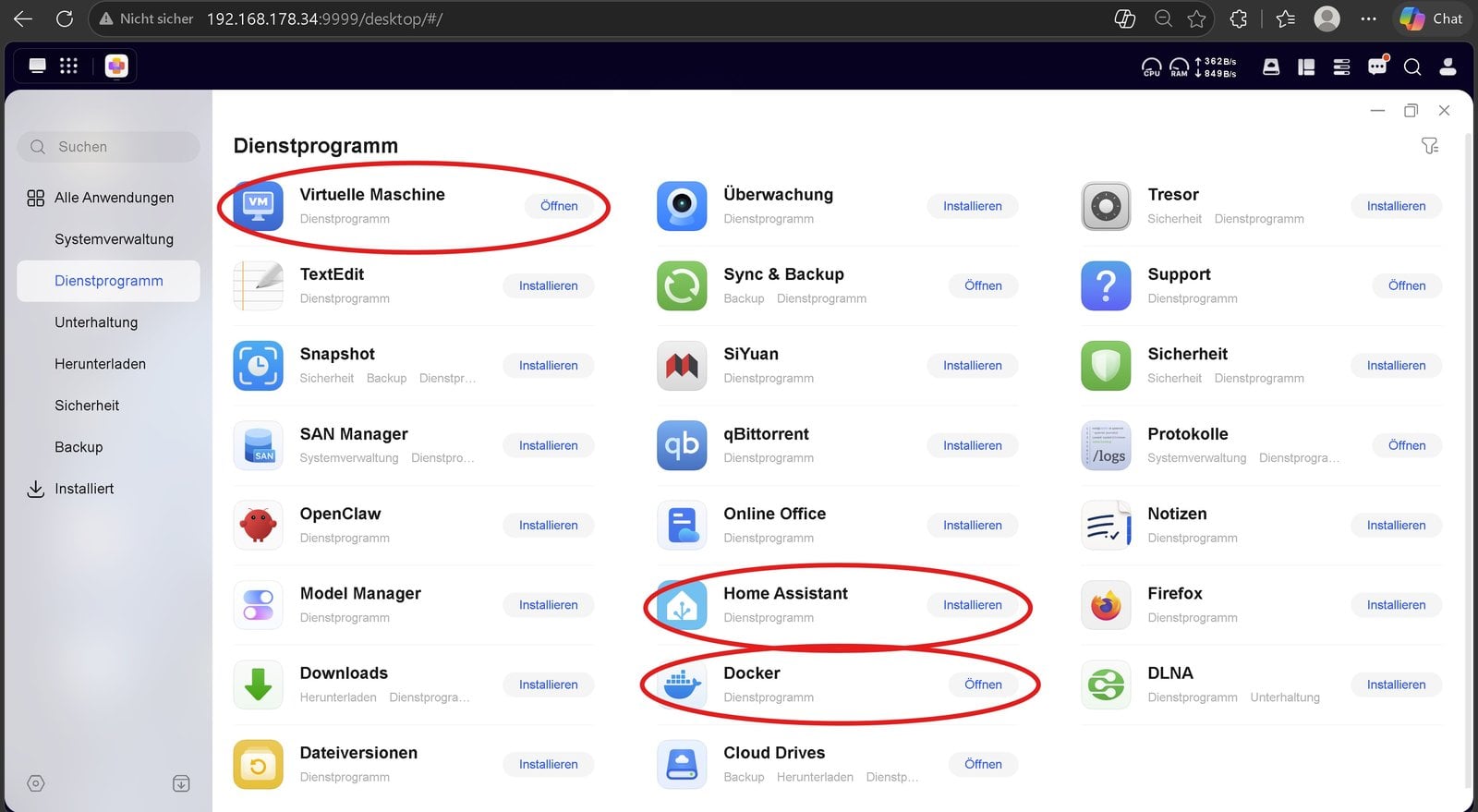Click the qBittorrent app icon

point(682,445)
